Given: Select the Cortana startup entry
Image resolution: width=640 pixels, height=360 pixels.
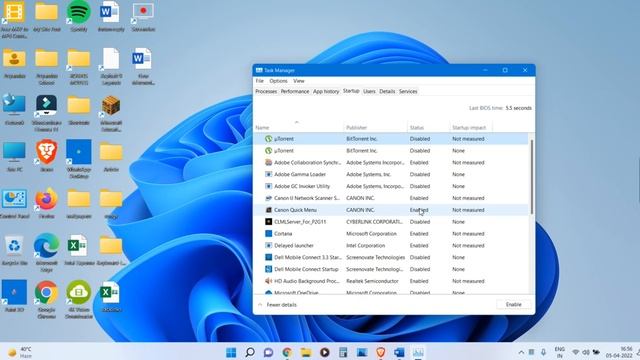Looking at the screenshot, I should (x=391, y=233).
